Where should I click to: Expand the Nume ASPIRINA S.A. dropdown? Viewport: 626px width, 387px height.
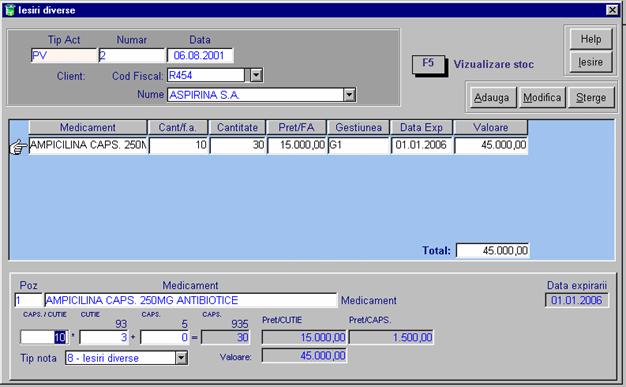coord(349,95)
